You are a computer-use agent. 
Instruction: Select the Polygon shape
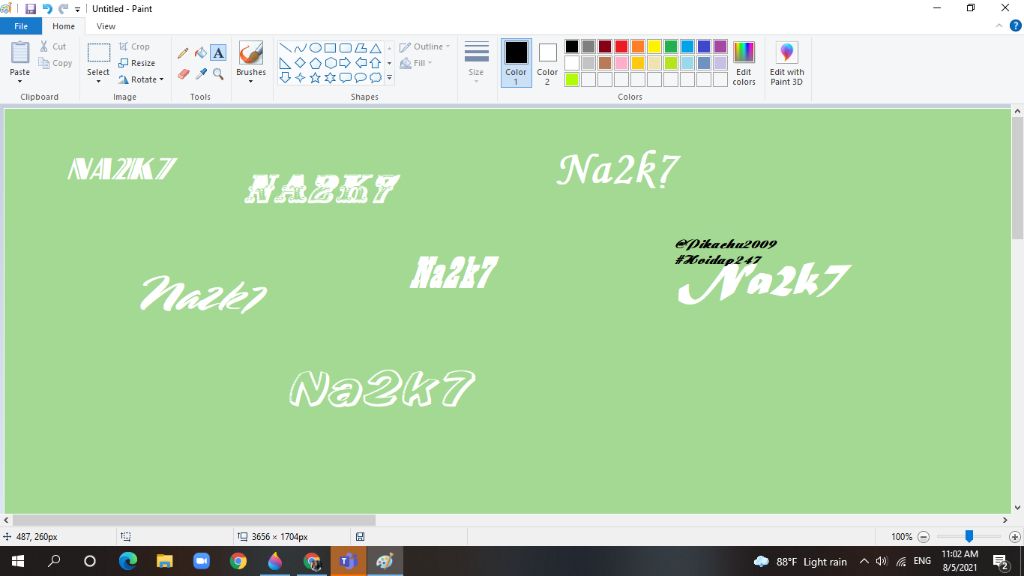click(360, 48)
